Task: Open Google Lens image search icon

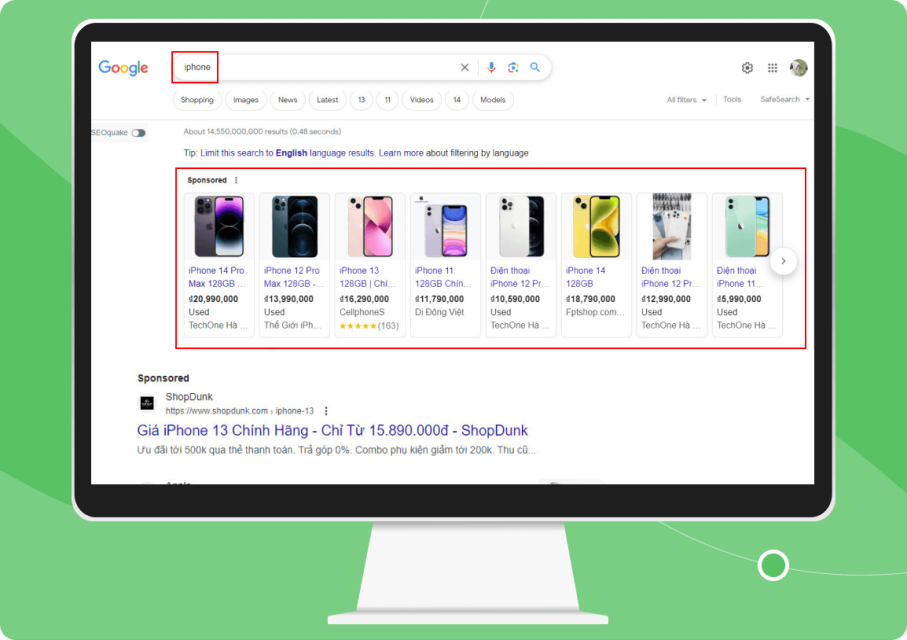Action: coord(513,68)
